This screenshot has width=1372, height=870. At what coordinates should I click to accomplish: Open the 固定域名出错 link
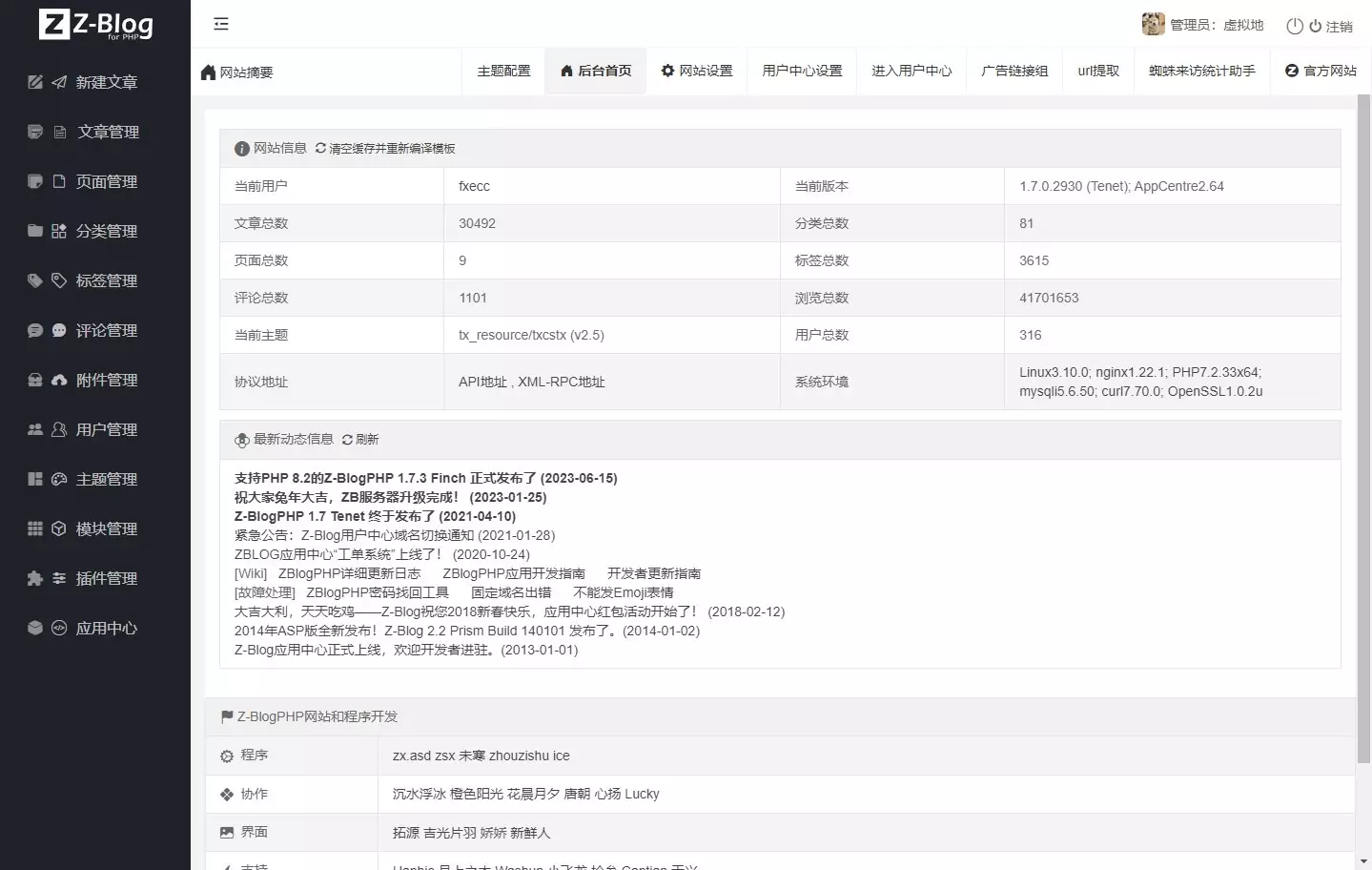click(x=511, y=592)
